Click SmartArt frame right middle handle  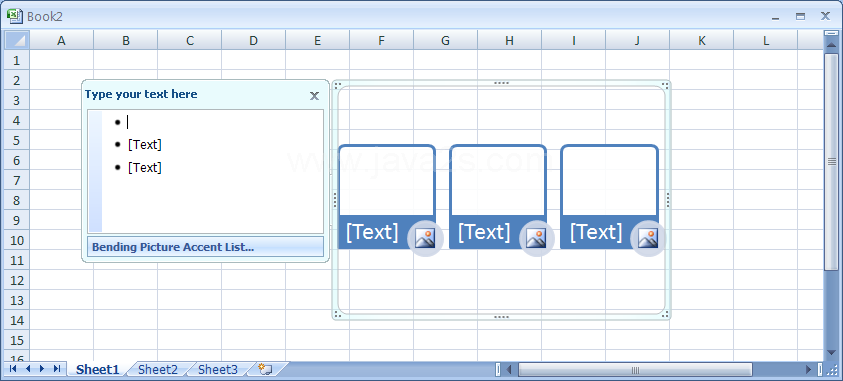click(x=668, y=200)
